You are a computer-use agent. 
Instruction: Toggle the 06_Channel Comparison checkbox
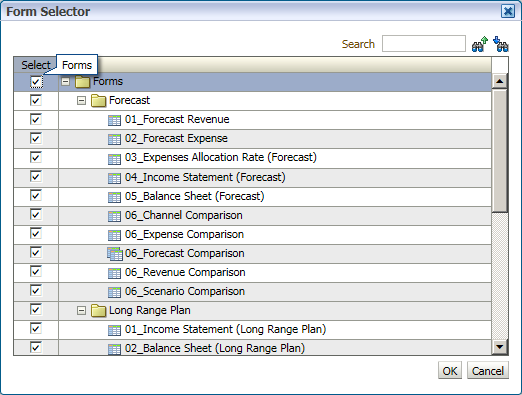click(x=36, y=214)
